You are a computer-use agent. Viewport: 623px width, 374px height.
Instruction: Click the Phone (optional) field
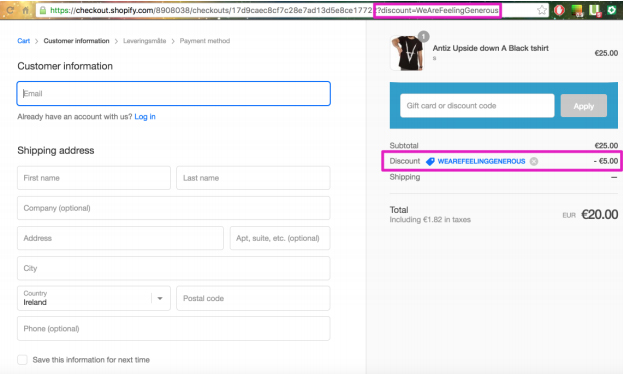pyautogui.click(x=174, y=328)
